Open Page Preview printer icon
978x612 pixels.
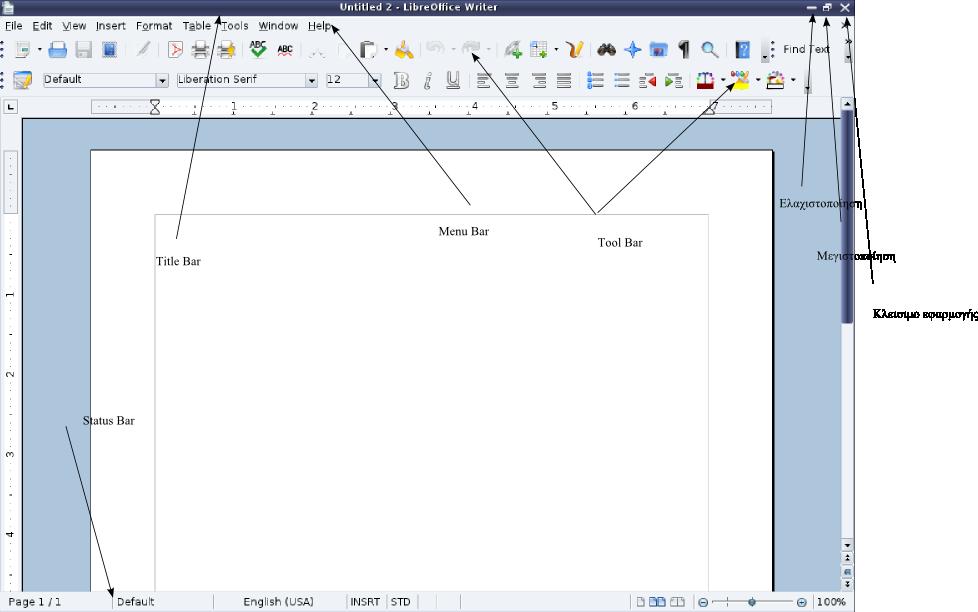pos(226,49)
